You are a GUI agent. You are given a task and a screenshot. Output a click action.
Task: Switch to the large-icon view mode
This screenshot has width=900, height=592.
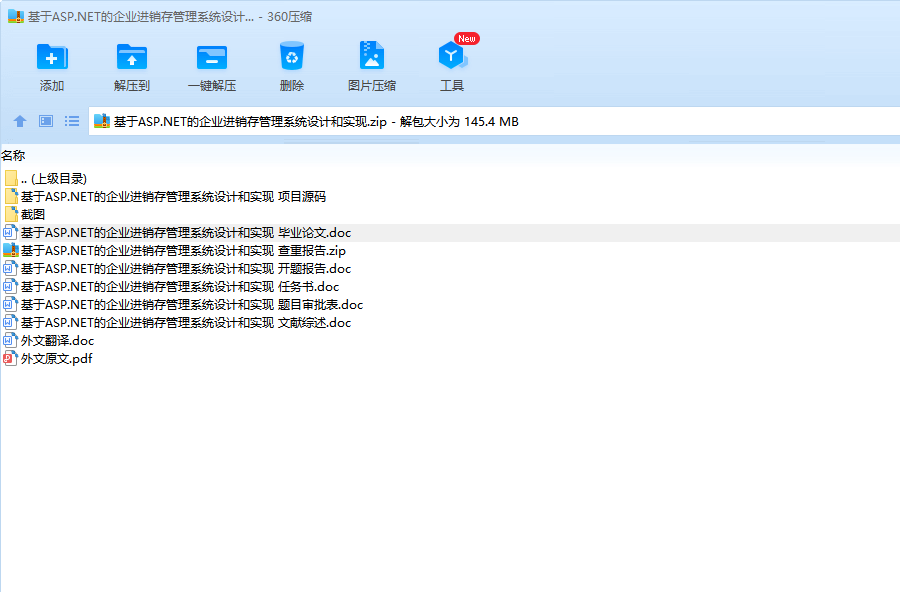click(46, 121)
